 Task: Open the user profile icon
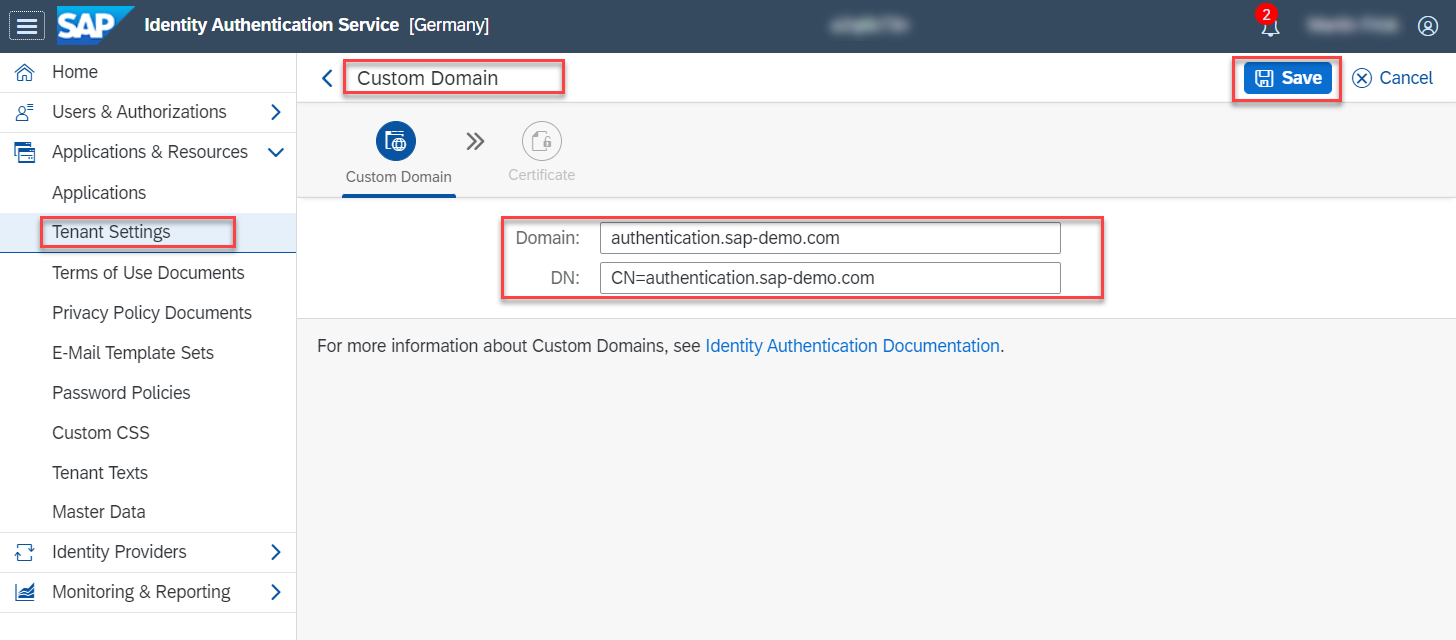[x=1428, y=26]
